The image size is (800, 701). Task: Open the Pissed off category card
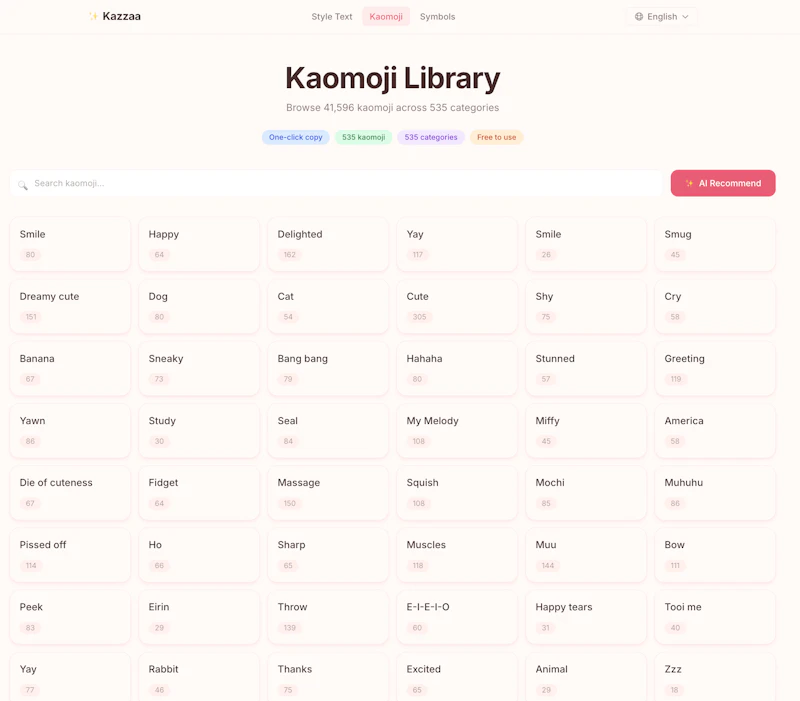pyautogui.click(x=70, y=555)
